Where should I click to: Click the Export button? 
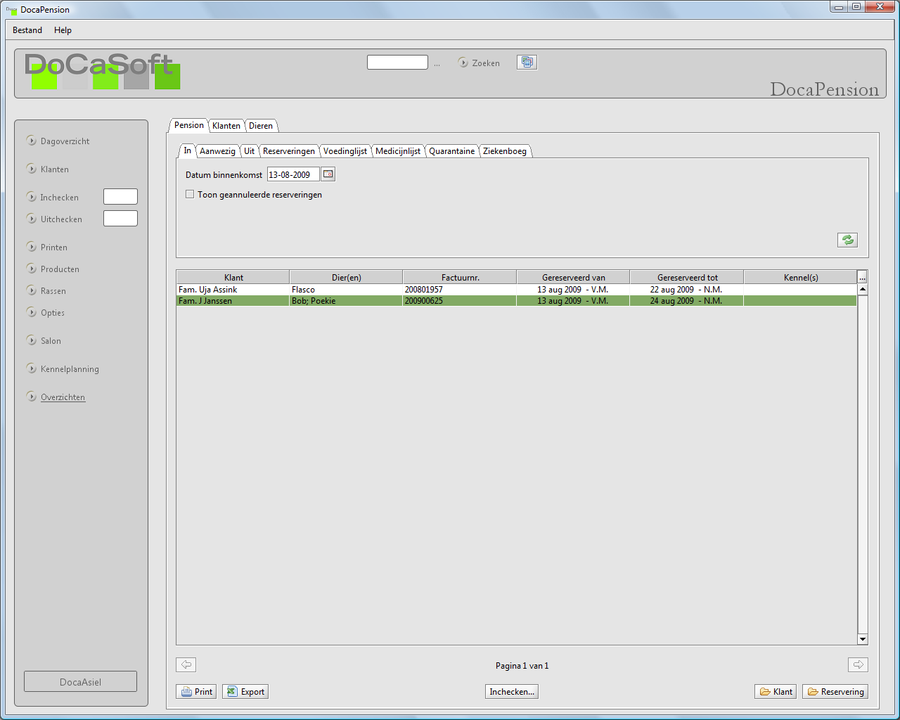coord(246,692)
